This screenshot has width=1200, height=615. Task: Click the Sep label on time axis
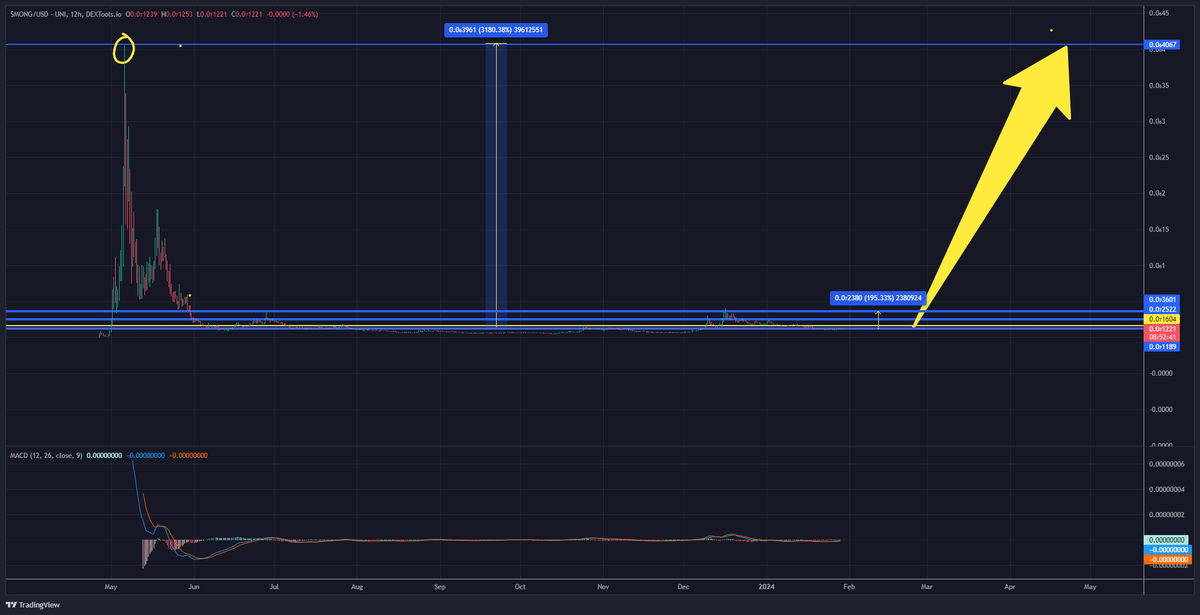(438, 587)
